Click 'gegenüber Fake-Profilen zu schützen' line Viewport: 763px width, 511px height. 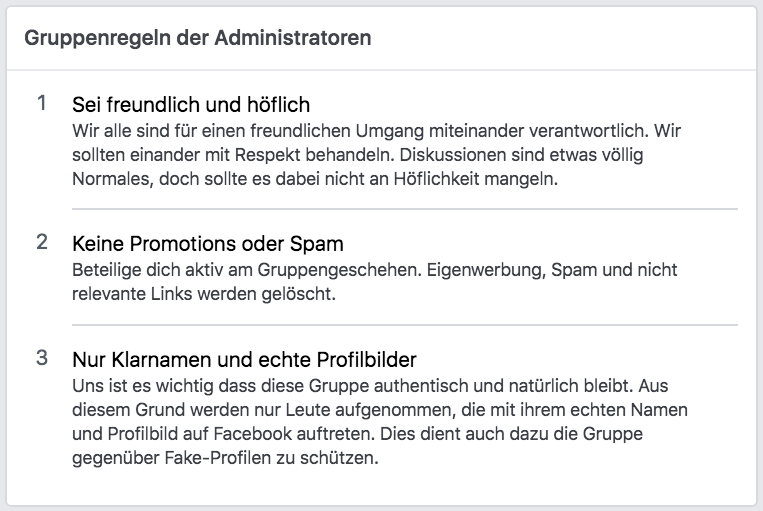pyautogui.click(x=225, y=458)
